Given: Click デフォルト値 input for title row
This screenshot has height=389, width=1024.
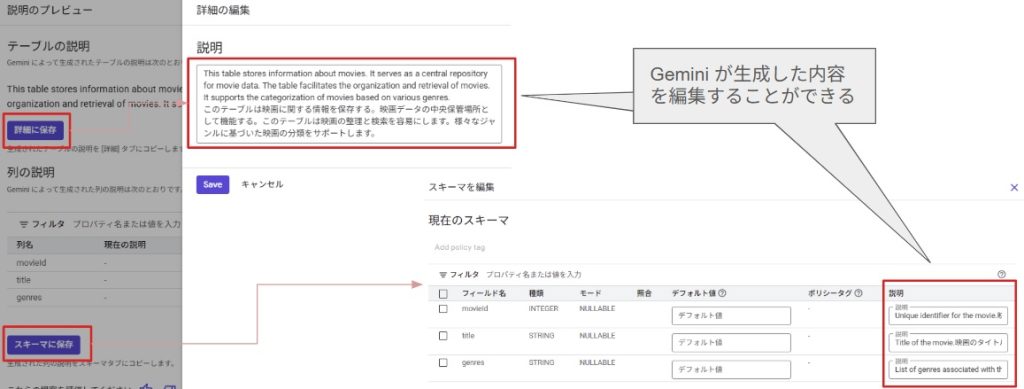Looking at the screenshot, I should tap(731, 343).
